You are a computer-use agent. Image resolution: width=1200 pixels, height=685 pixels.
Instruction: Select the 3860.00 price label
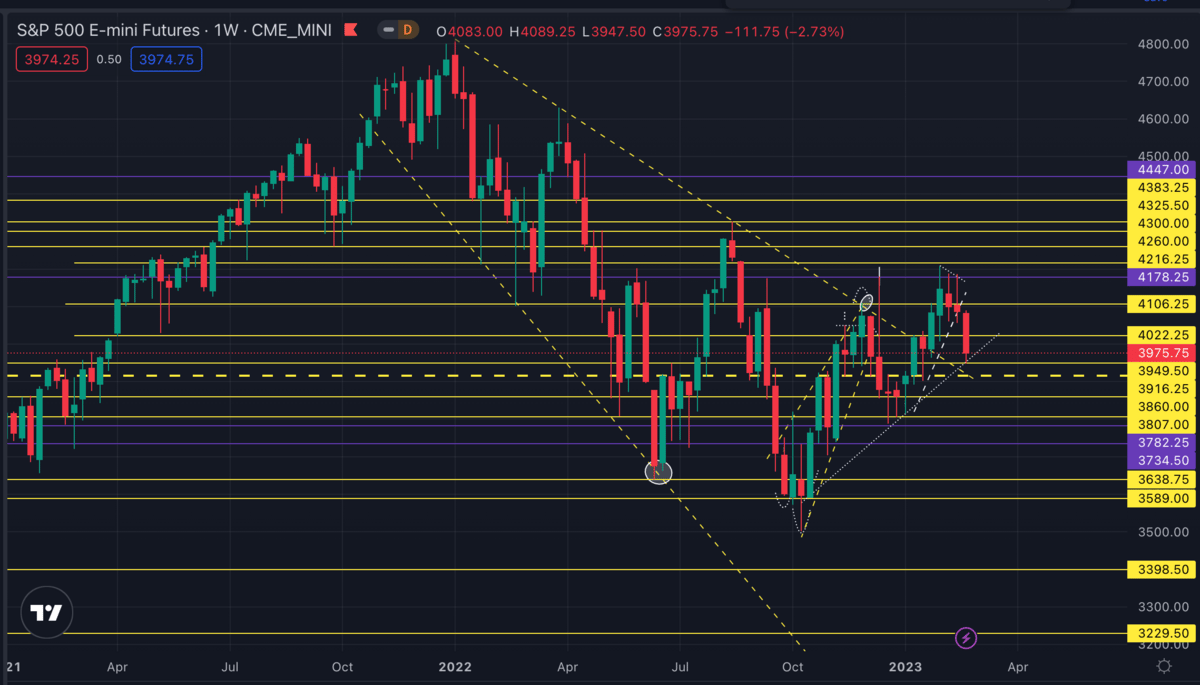[1161, 407]
